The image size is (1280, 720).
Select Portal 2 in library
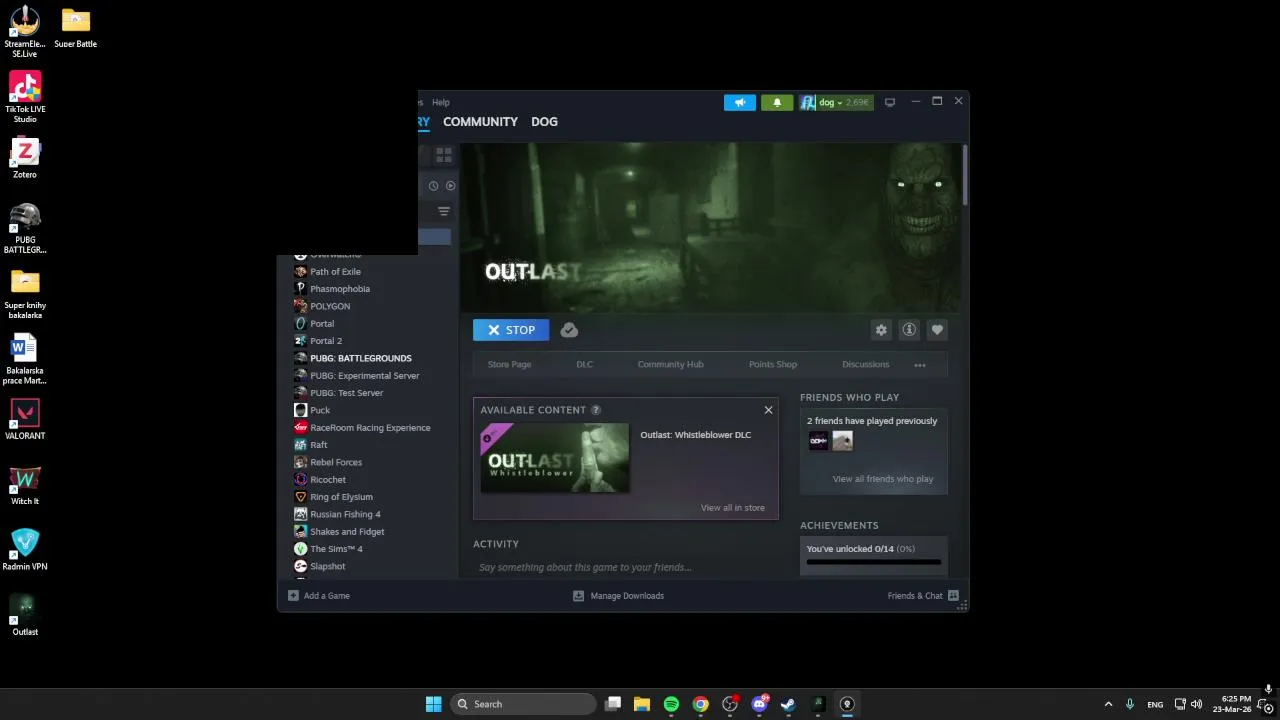pyautogui.click(x=326, y=341)
